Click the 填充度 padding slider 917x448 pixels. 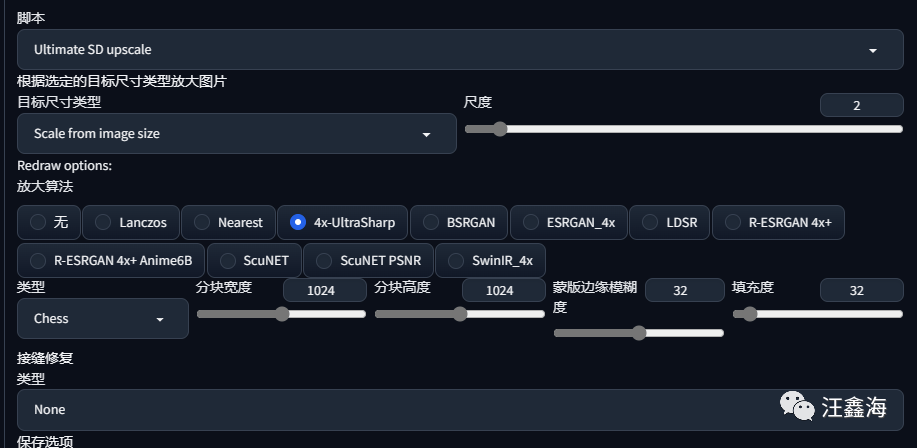(818, 314)
